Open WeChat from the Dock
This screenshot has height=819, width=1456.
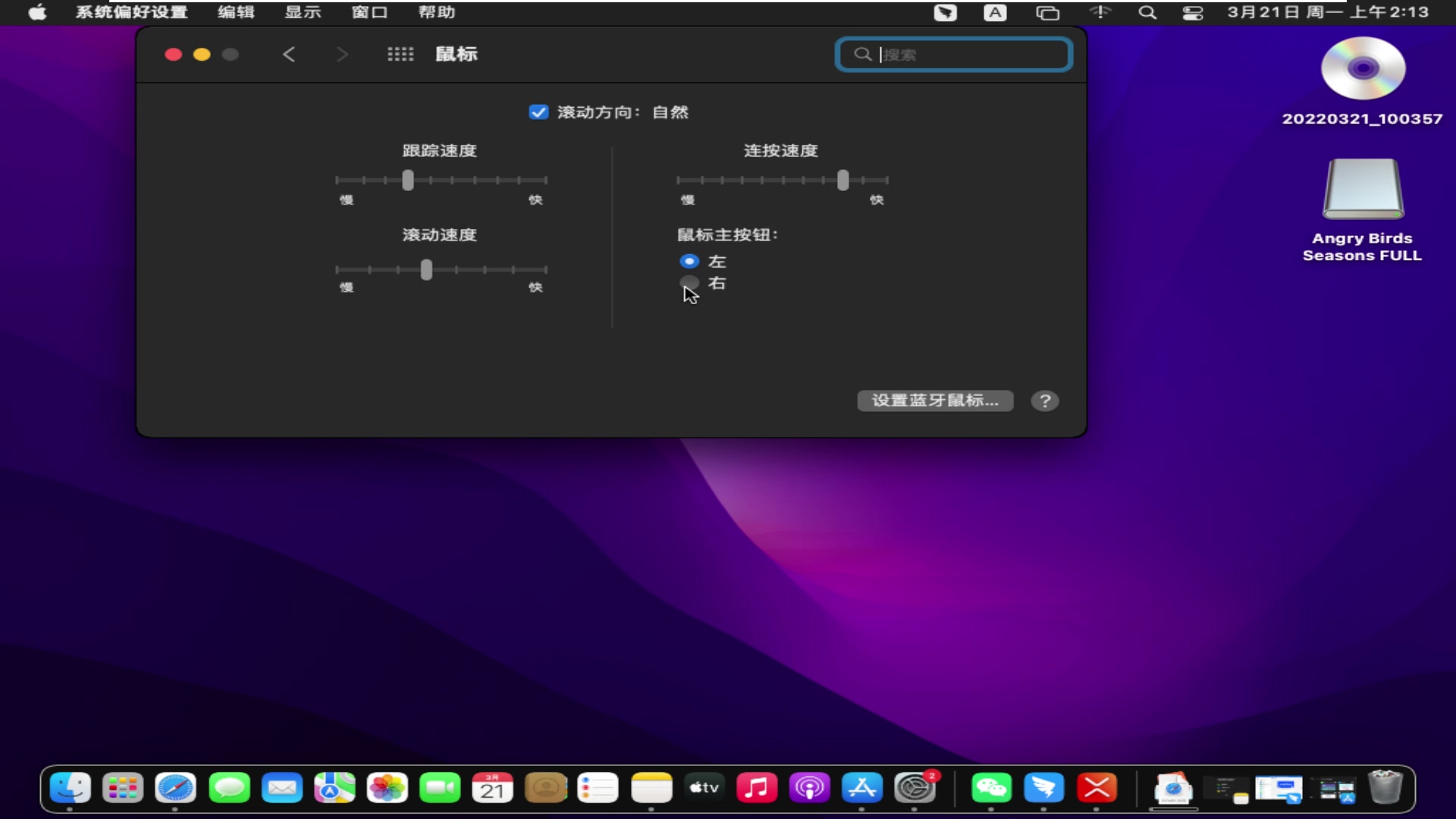(x=992, y=788)
